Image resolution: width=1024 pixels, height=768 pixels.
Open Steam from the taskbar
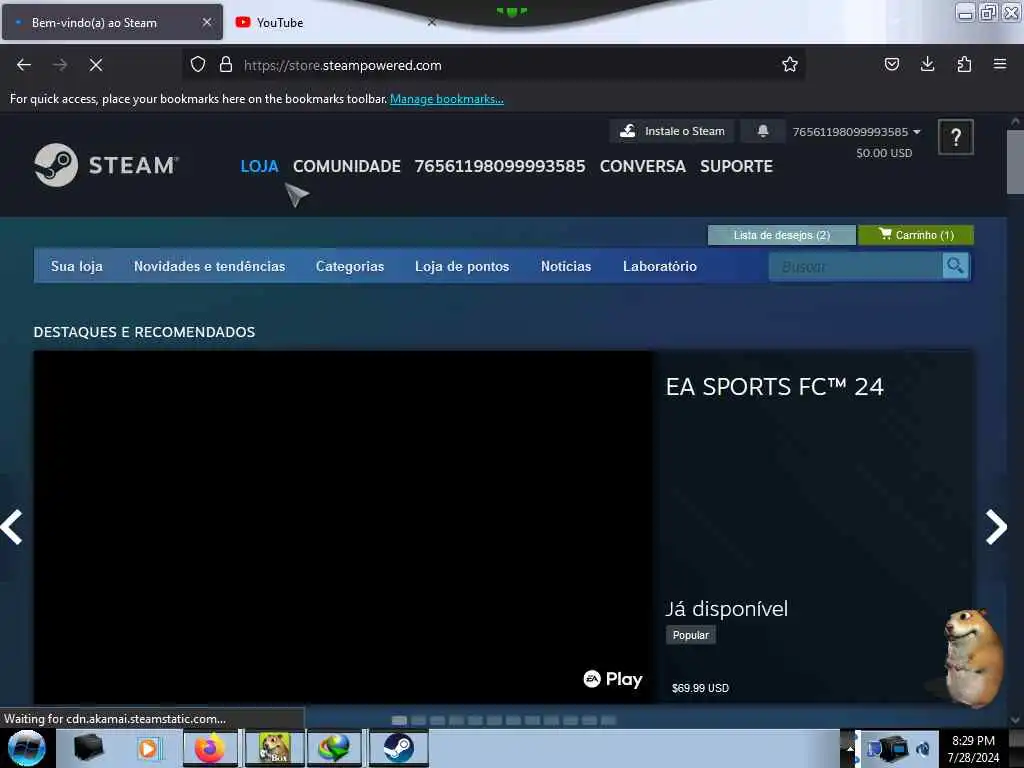tap(398, 748)
